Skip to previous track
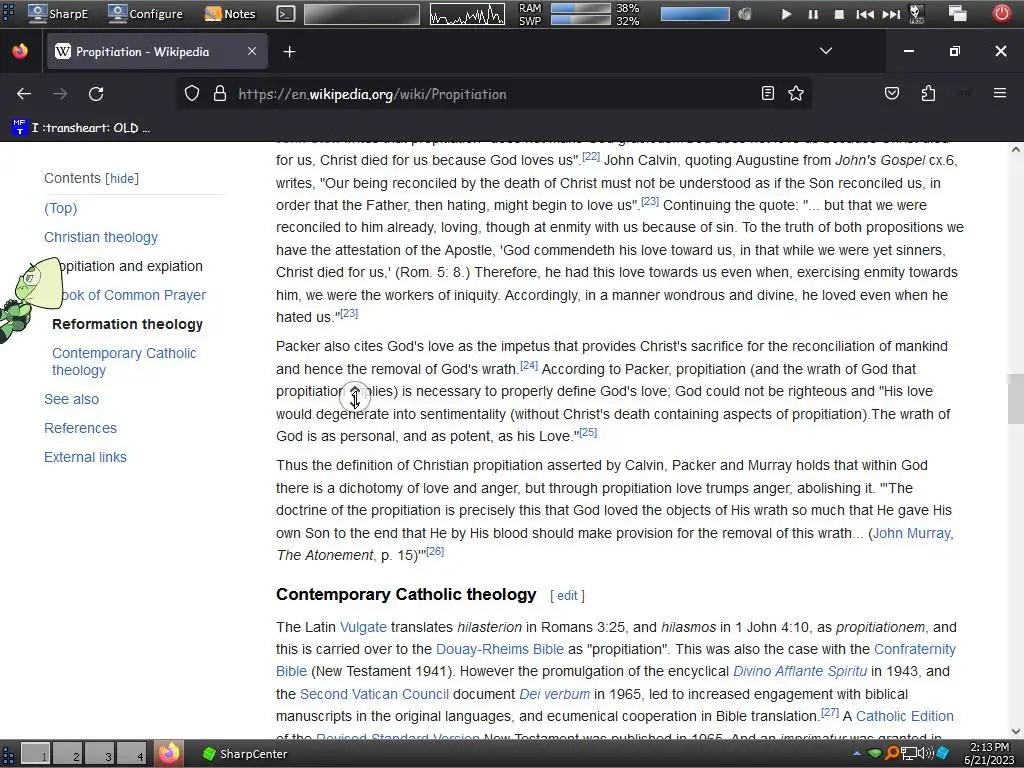This screenshot has height=768, width=1024. coord(865,14)
